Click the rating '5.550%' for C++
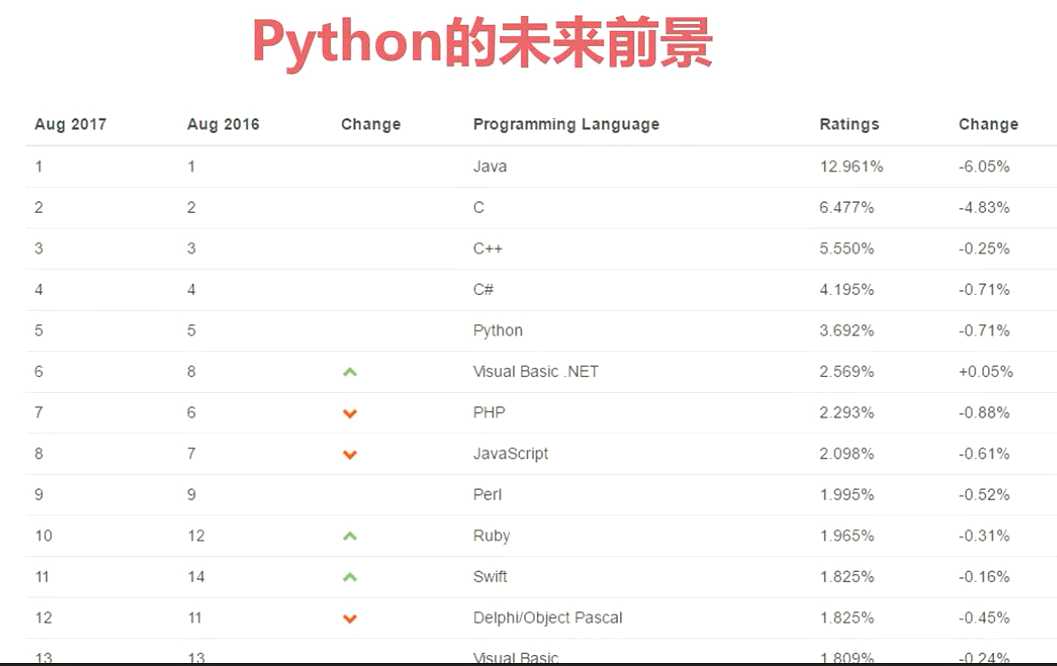The image size is (1057, 666). tap(847, 248)
